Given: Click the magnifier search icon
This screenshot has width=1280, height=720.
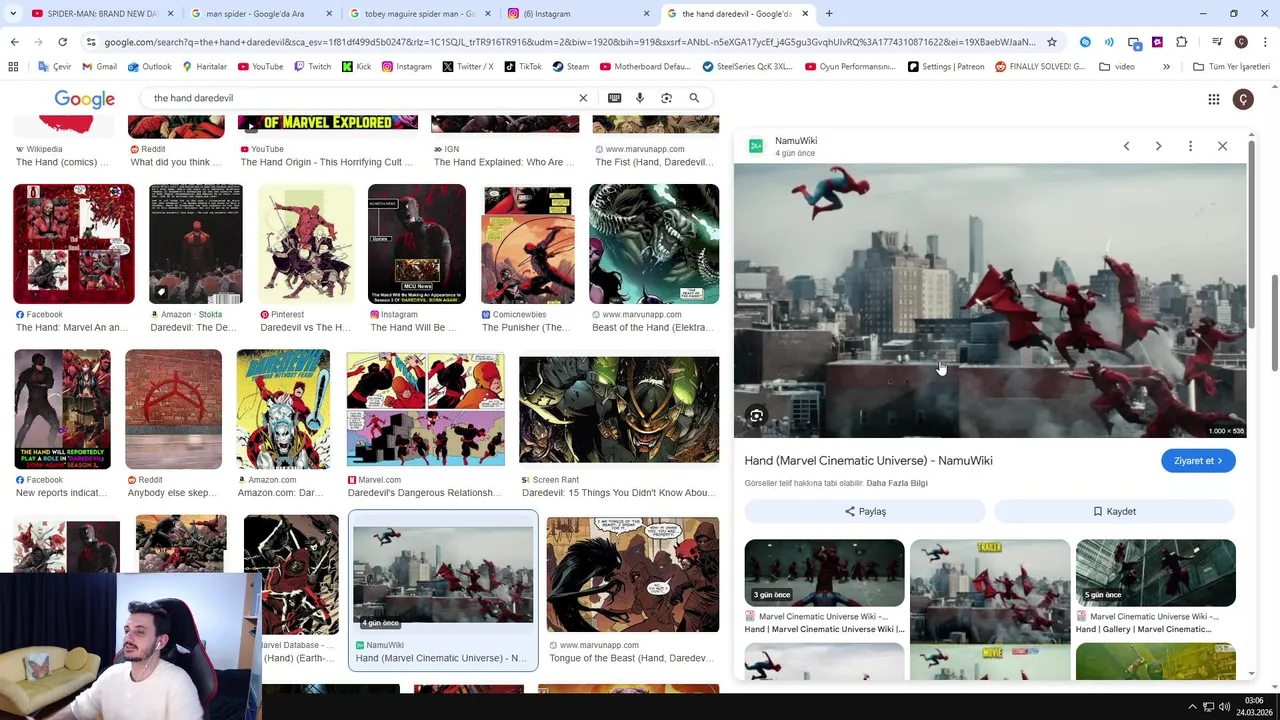Looking at the screenshot, I should click(x=694, y=98).
